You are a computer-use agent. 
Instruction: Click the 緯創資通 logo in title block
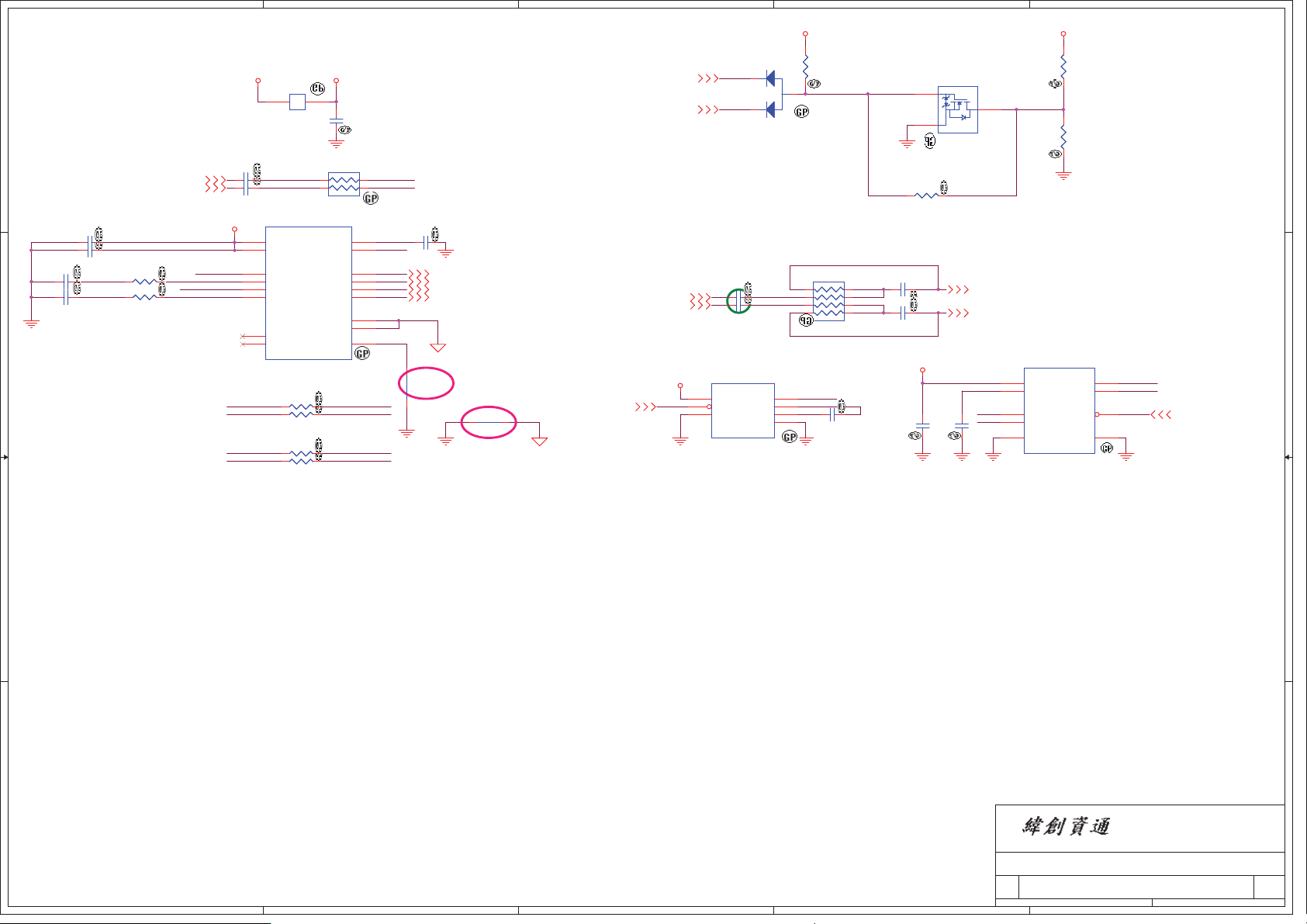click(1066, 826)
